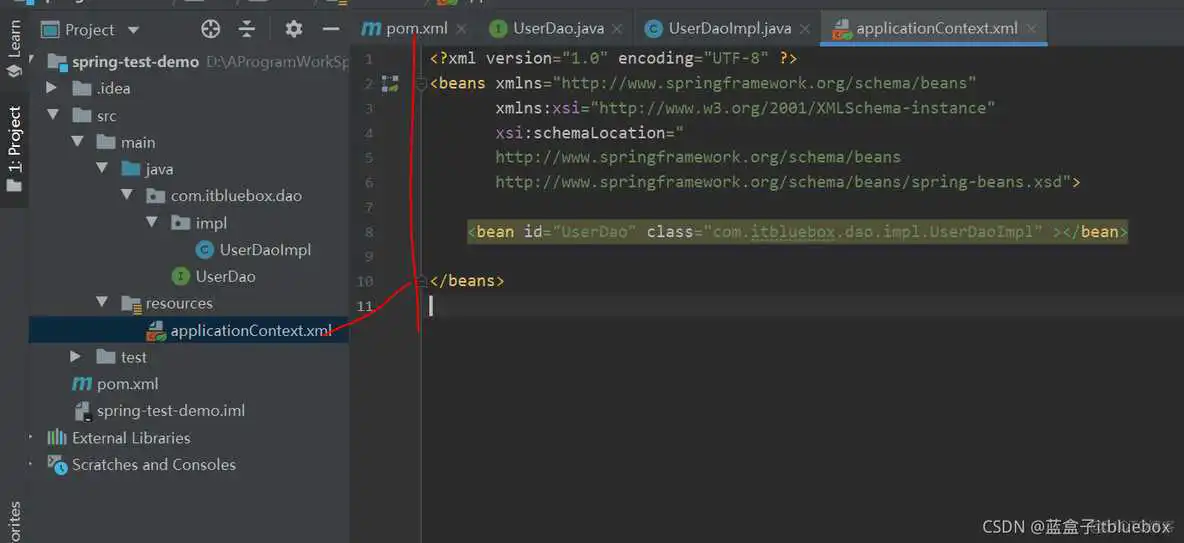The width and height of the screenshot is (1184, 543).
Task: Close the pom.xml tab
Action: pos(461,29)
